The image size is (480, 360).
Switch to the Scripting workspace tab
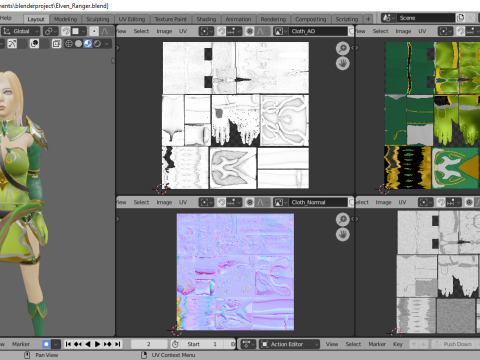click(x=347, y=19)
